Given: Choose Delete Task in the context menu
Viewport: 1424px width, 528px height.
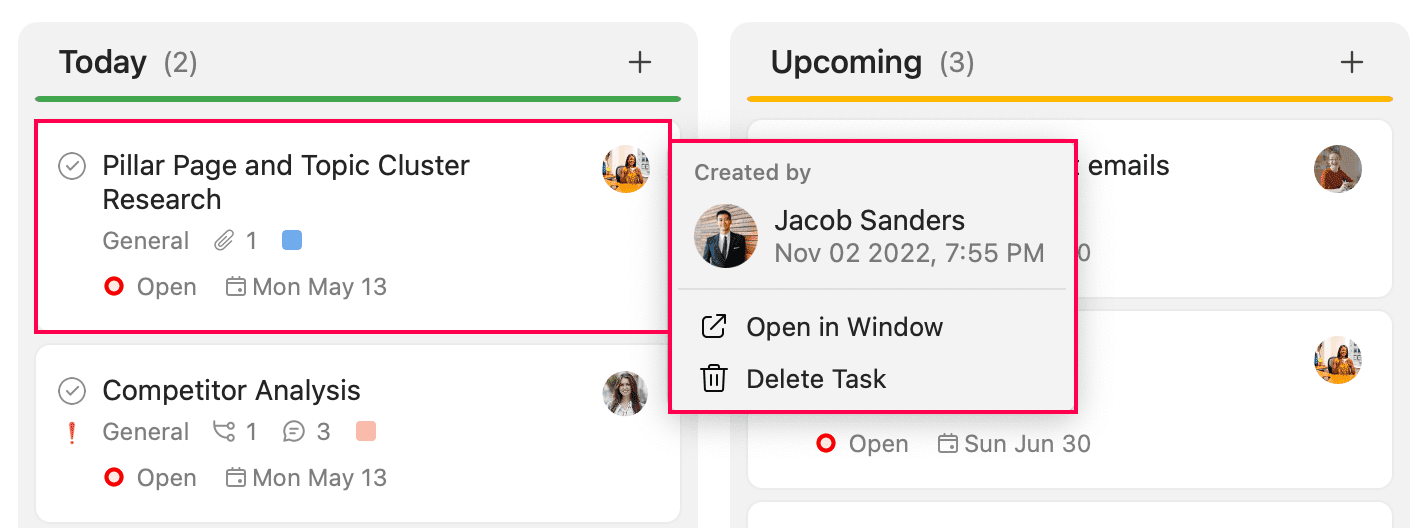Looking at the screenshot, I should [x=816, y=379].
